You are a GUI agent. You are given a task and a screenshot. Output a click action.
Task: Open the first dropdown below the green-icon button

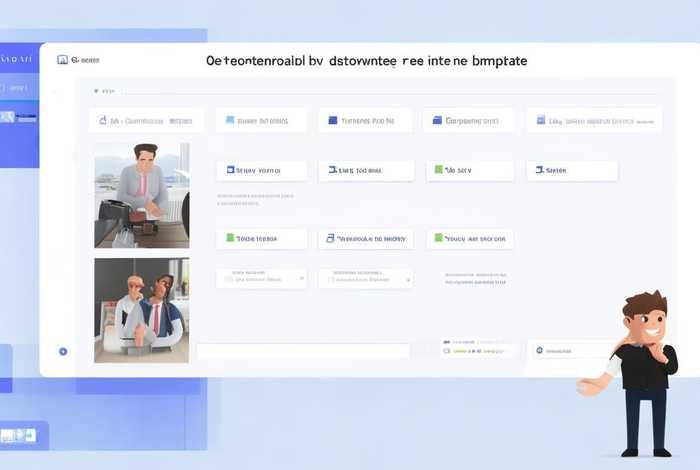pos(261,278)
